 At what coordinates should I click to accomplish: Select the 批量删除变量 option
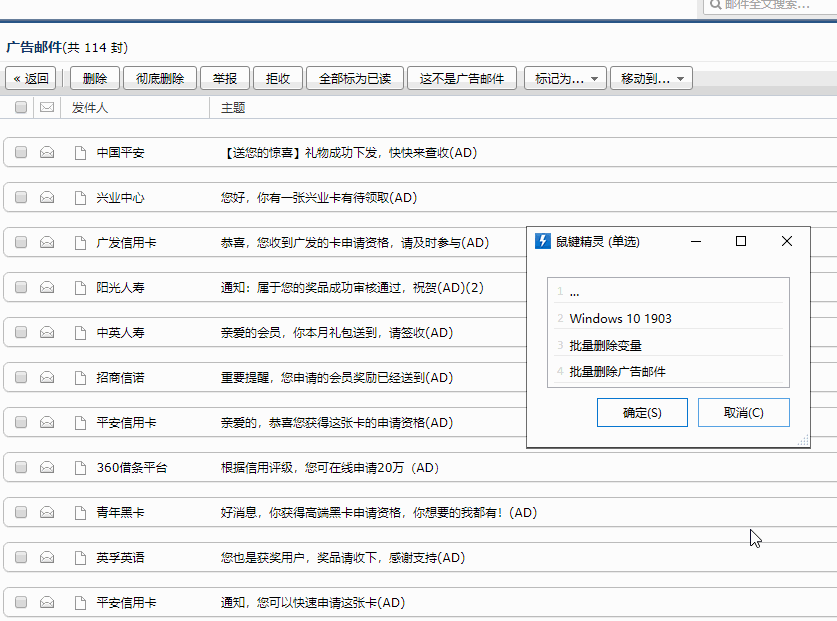668,345
